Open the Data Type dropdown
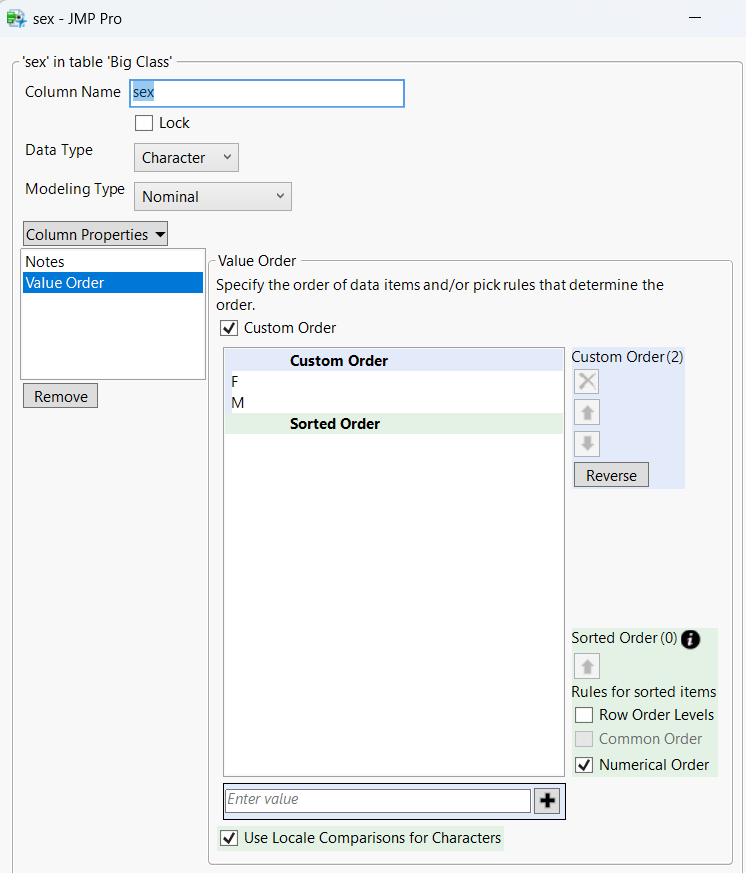Screen dimensions: 746x873 click(186, 158)
